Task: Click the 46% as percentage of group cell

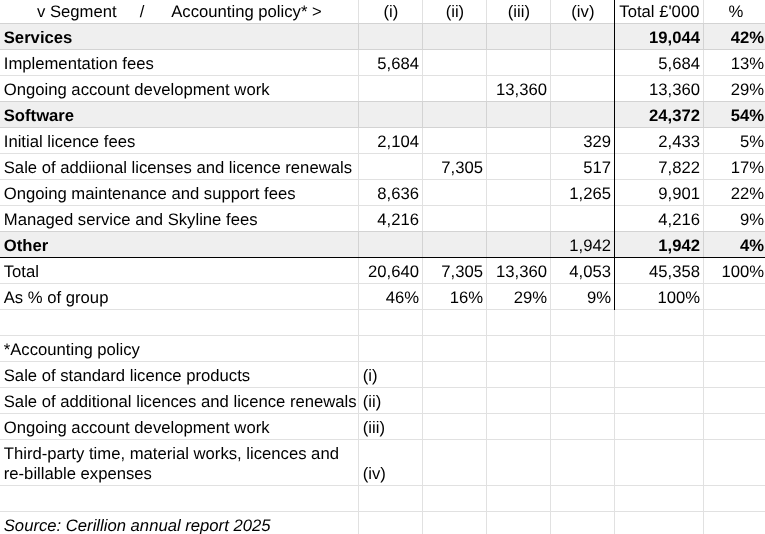Action: tap(402, 297)
